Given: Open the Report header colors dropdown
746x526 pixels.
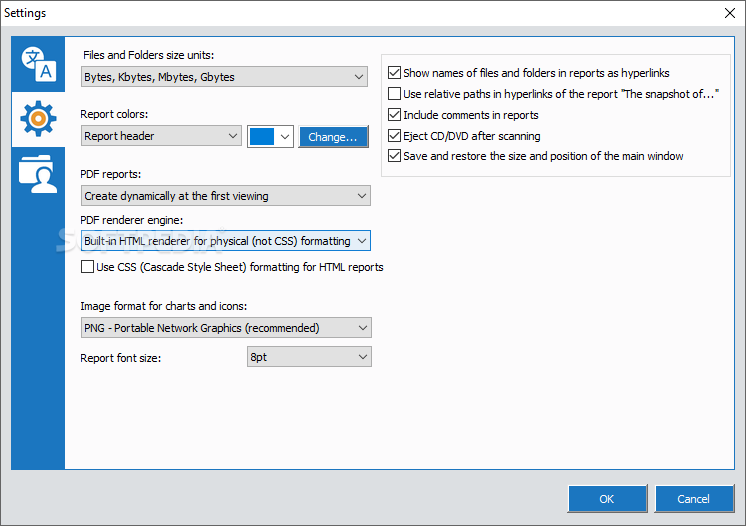Looking at the screenshot, I should click(x=161, y=136).
